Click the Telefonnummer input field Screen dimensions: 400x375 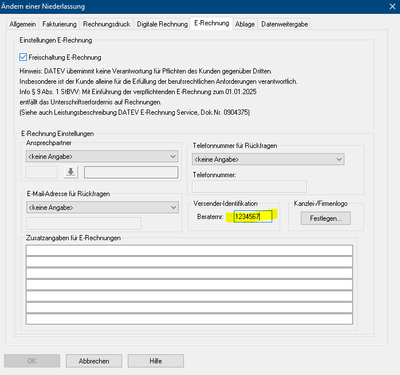[x=249, y=187]
